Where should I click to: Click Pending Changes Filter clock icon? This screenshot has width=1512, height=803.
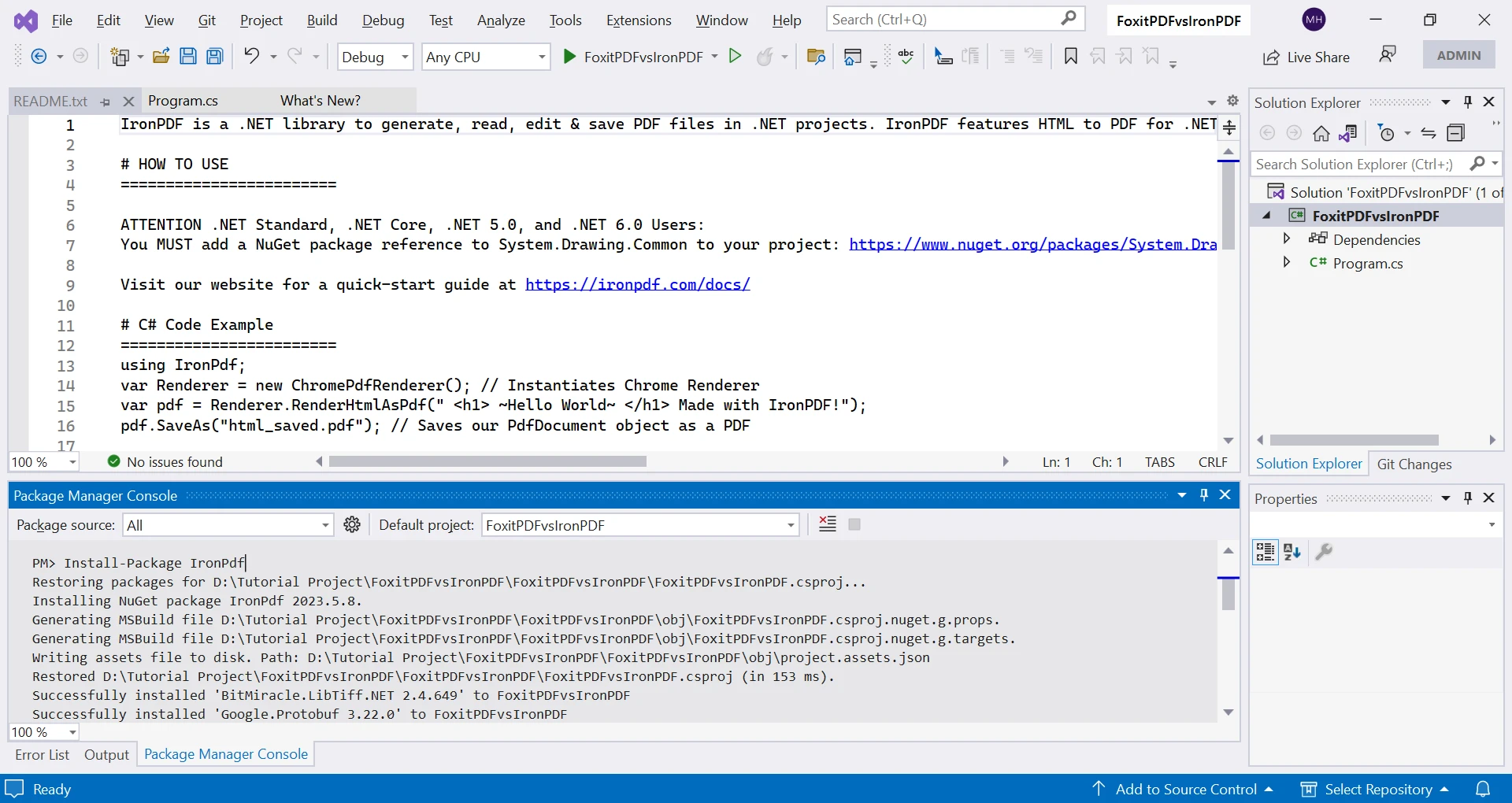(1386, 133)
